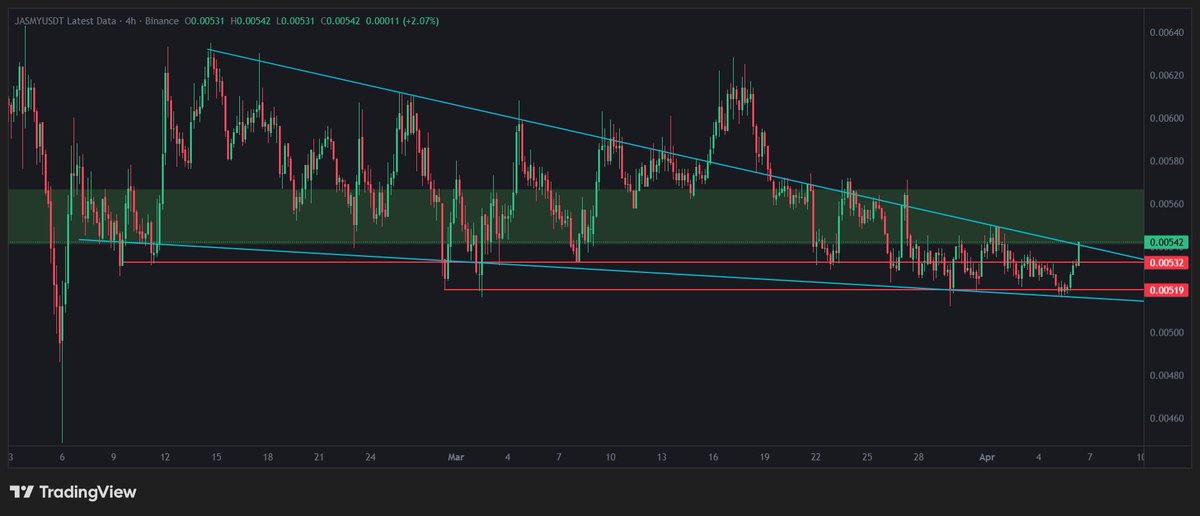Click the 21 date label on time axis

pos(318,457)
